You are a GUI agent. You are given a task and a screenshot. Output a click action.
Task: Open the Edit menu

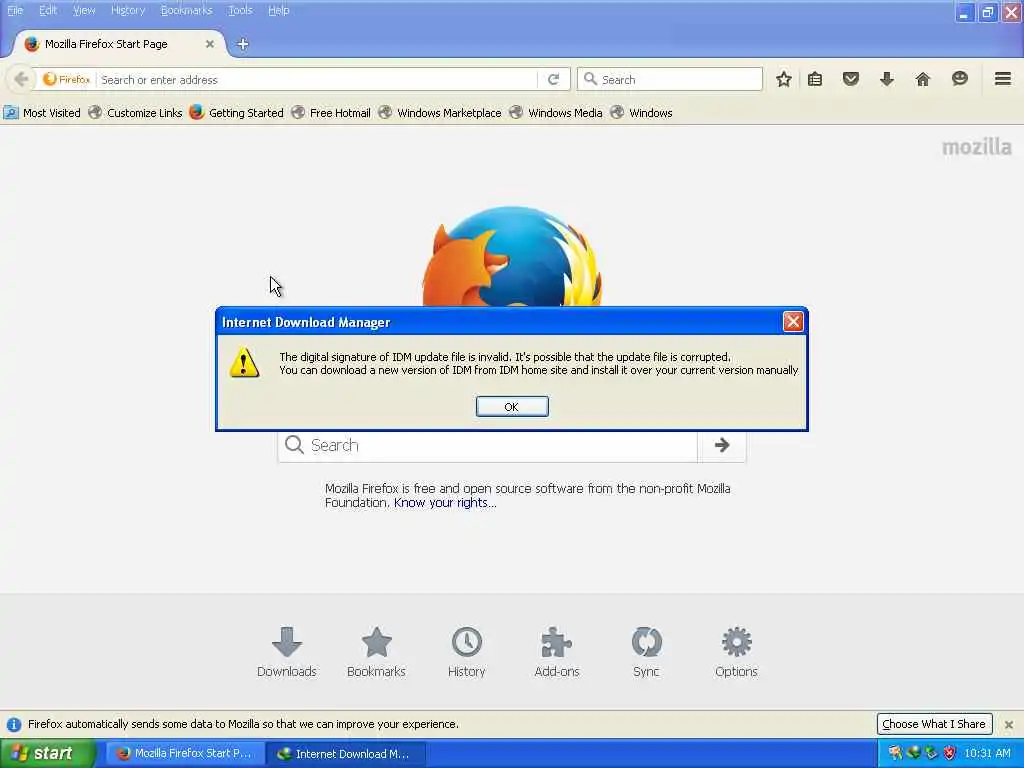click(48, 10)
